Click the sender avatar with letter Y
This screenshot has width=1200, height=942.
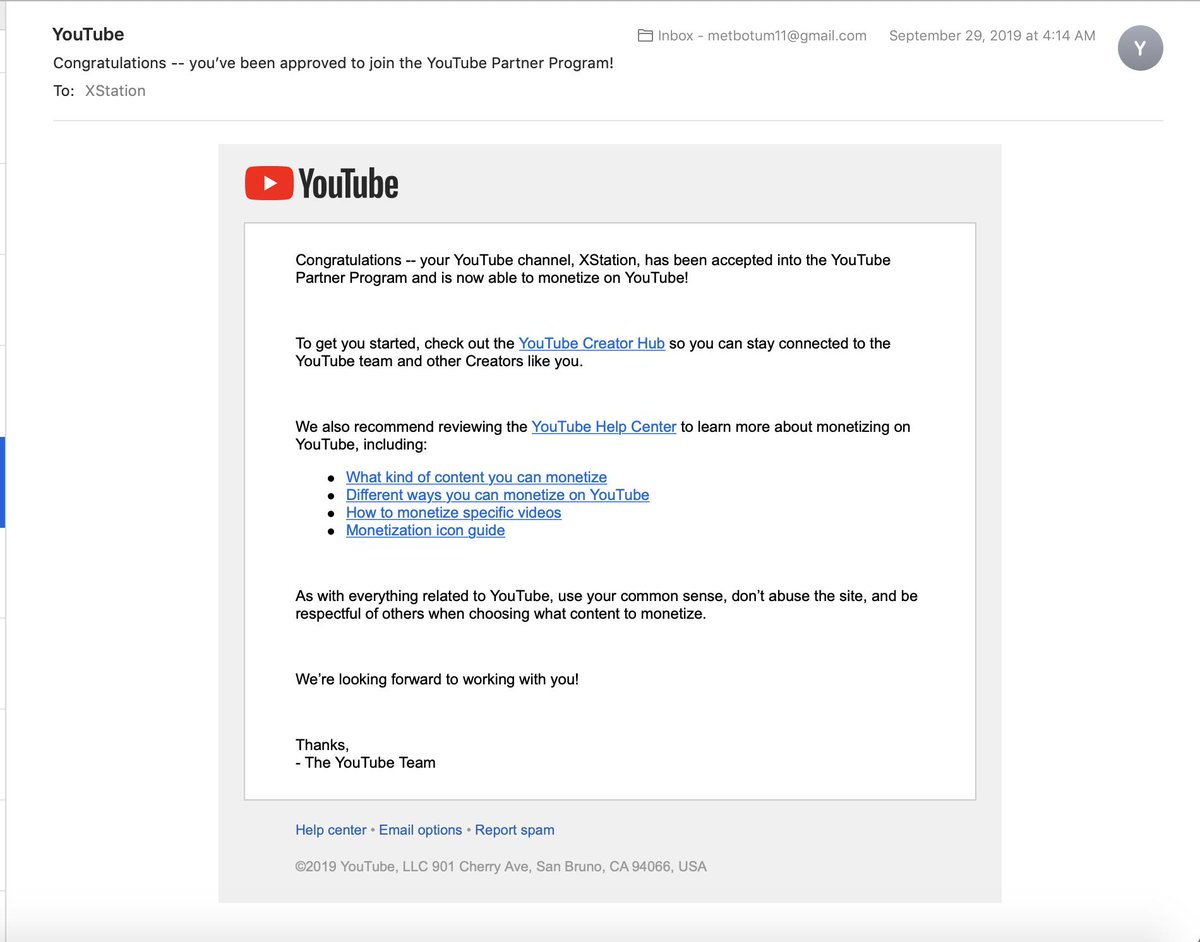tap(1139, 48)
